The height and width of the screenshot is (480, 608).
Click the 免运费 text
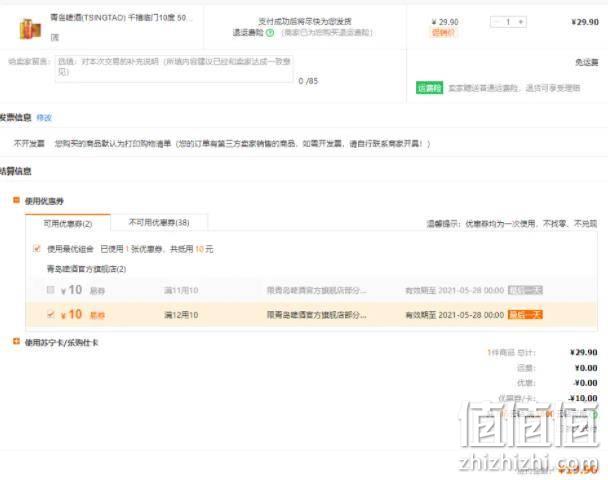(x=587, y=62)
